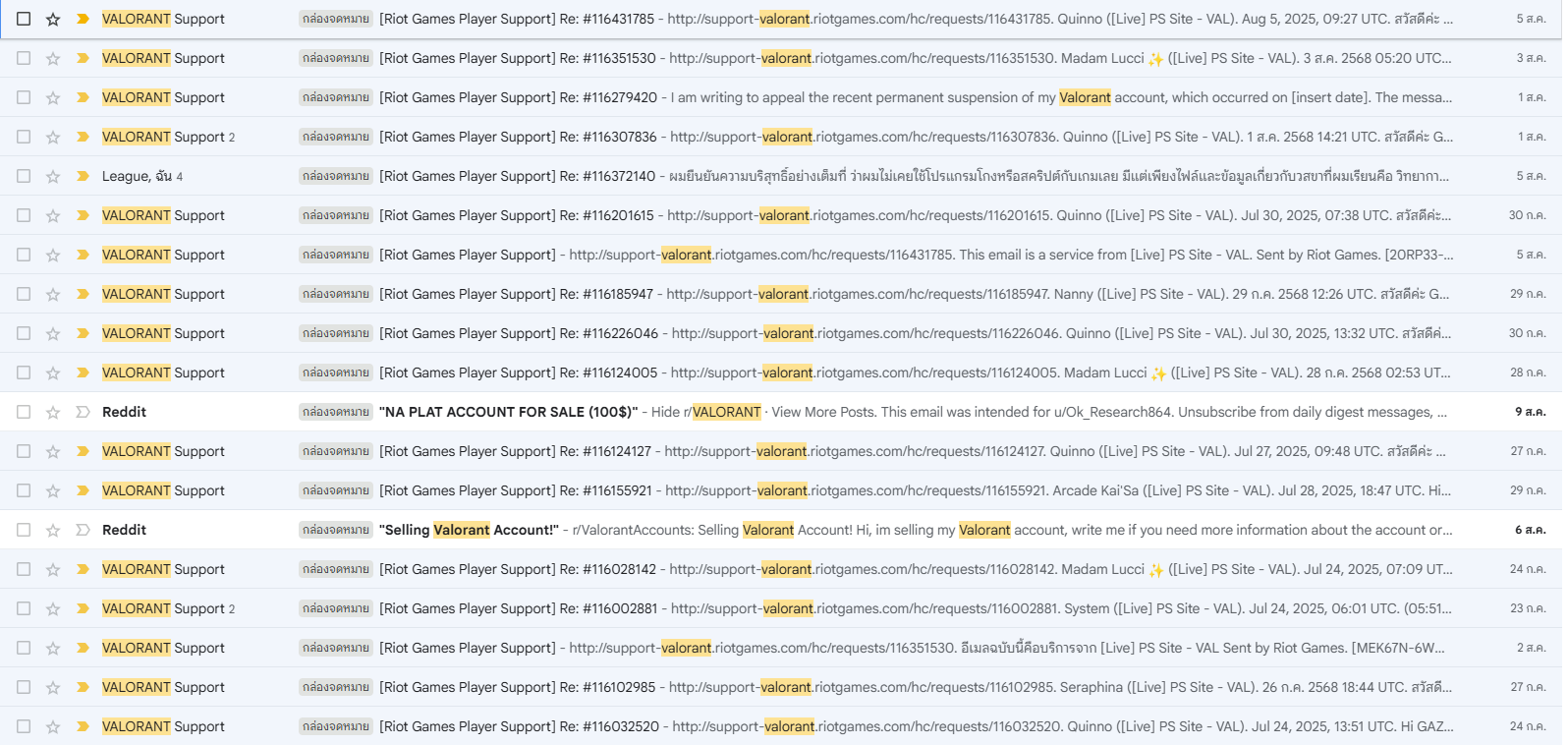This screenshot has width=1568, height=745.
Task: Toggle importance marker on ticket #116124005 email
Action: (83, 372)
